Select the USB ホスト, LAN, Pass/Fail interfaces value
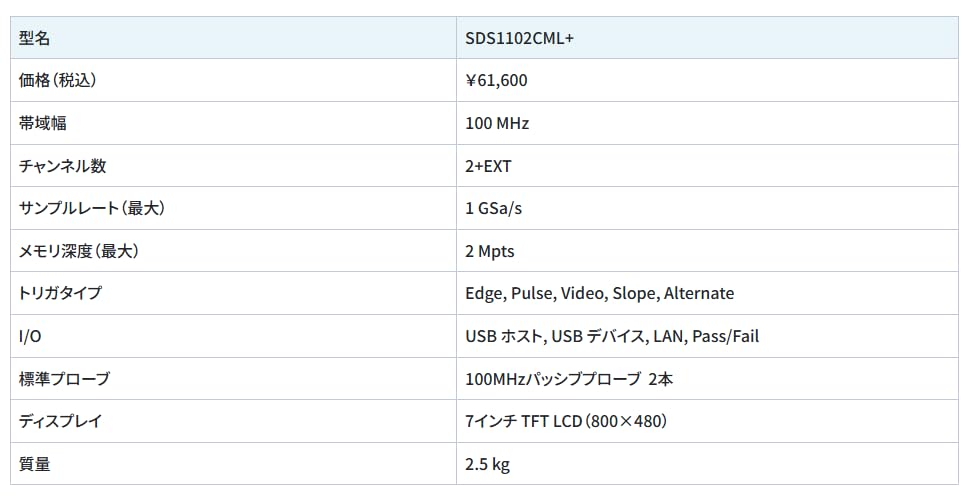This screenshot has height=497, width=975. pyautogui.click(x=612, y=336)
